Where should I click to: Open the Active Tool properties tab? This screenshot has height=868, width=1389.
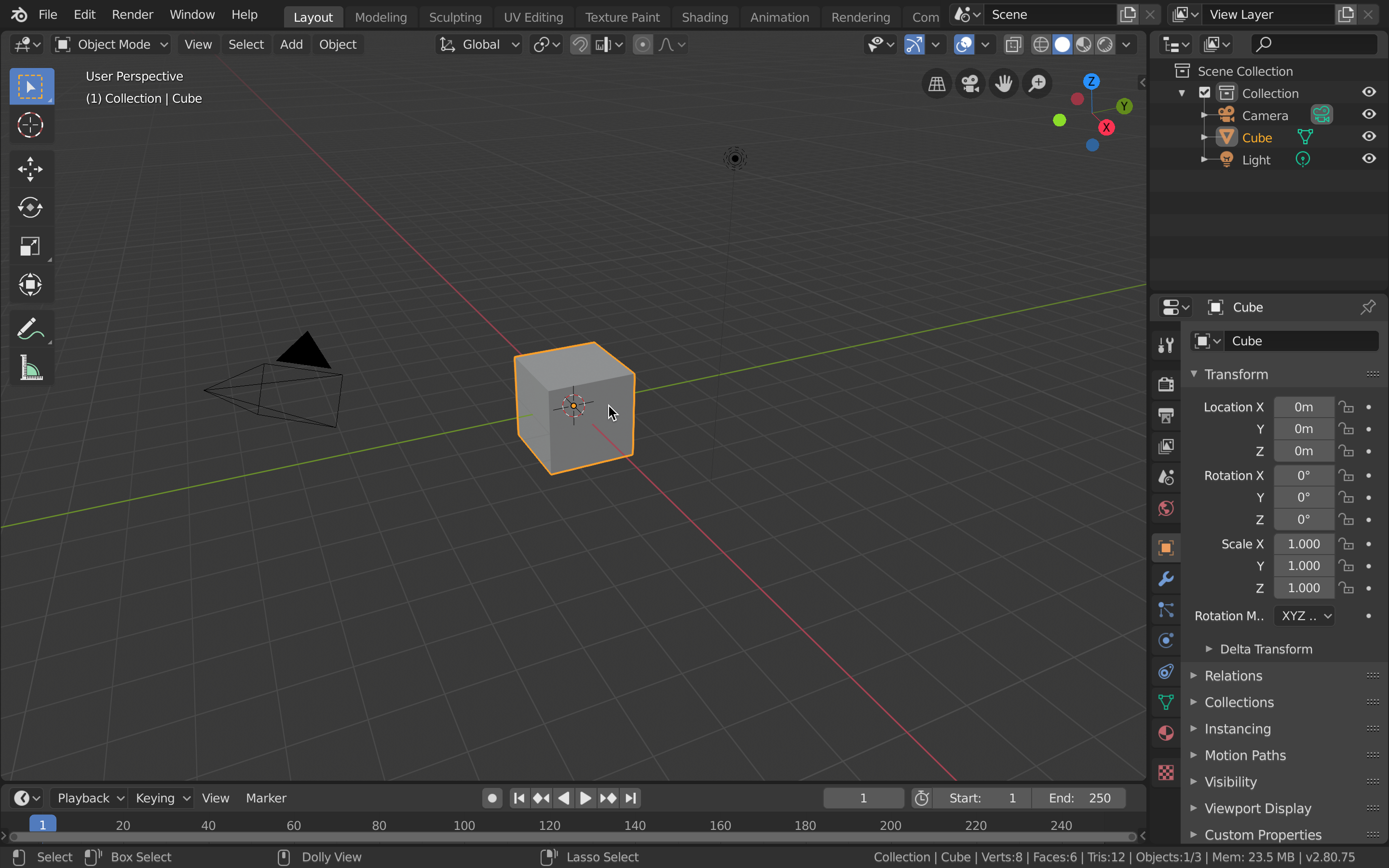1166,345
